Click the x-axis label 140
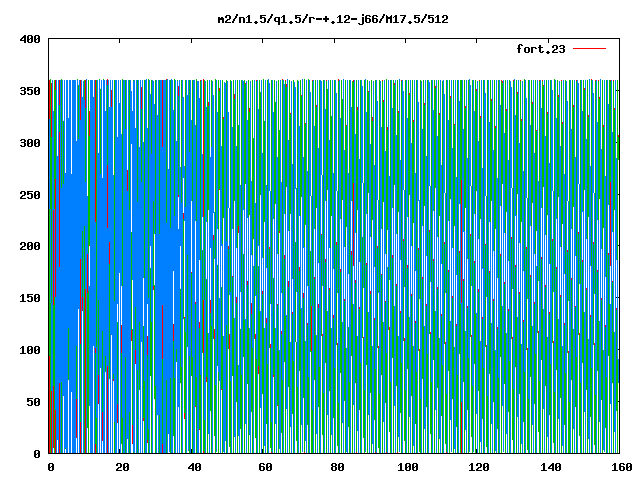Image resolution: width=640 pixels, height=480 pixels. point(551,467)
